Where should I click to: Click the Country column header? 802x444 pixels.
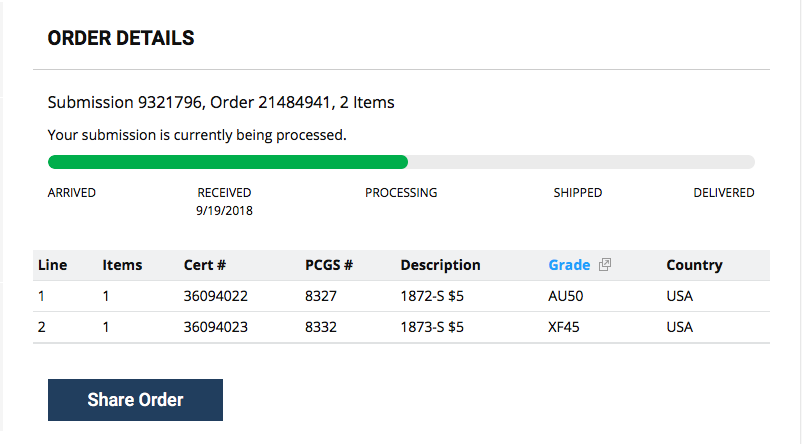[x=694, y=265]
